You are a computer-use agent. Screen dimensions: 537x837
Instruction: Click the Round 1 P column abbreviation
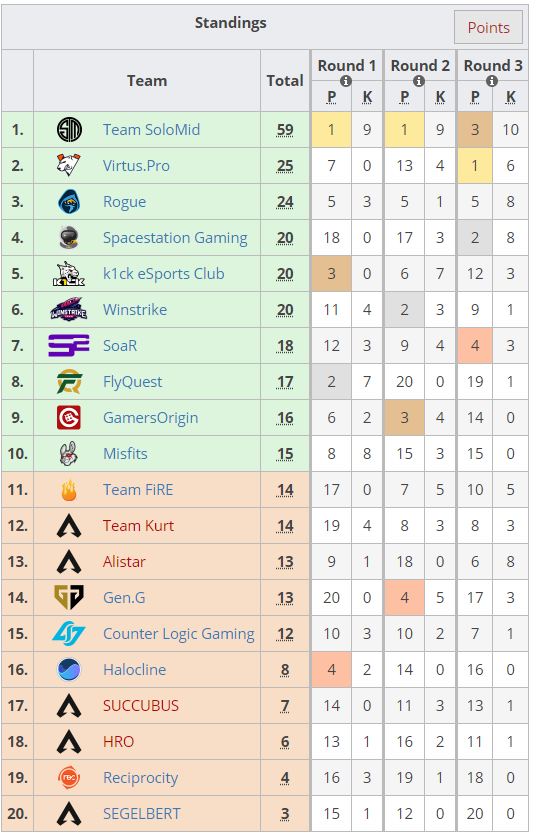pyautogui.click(x=331, y=97)
